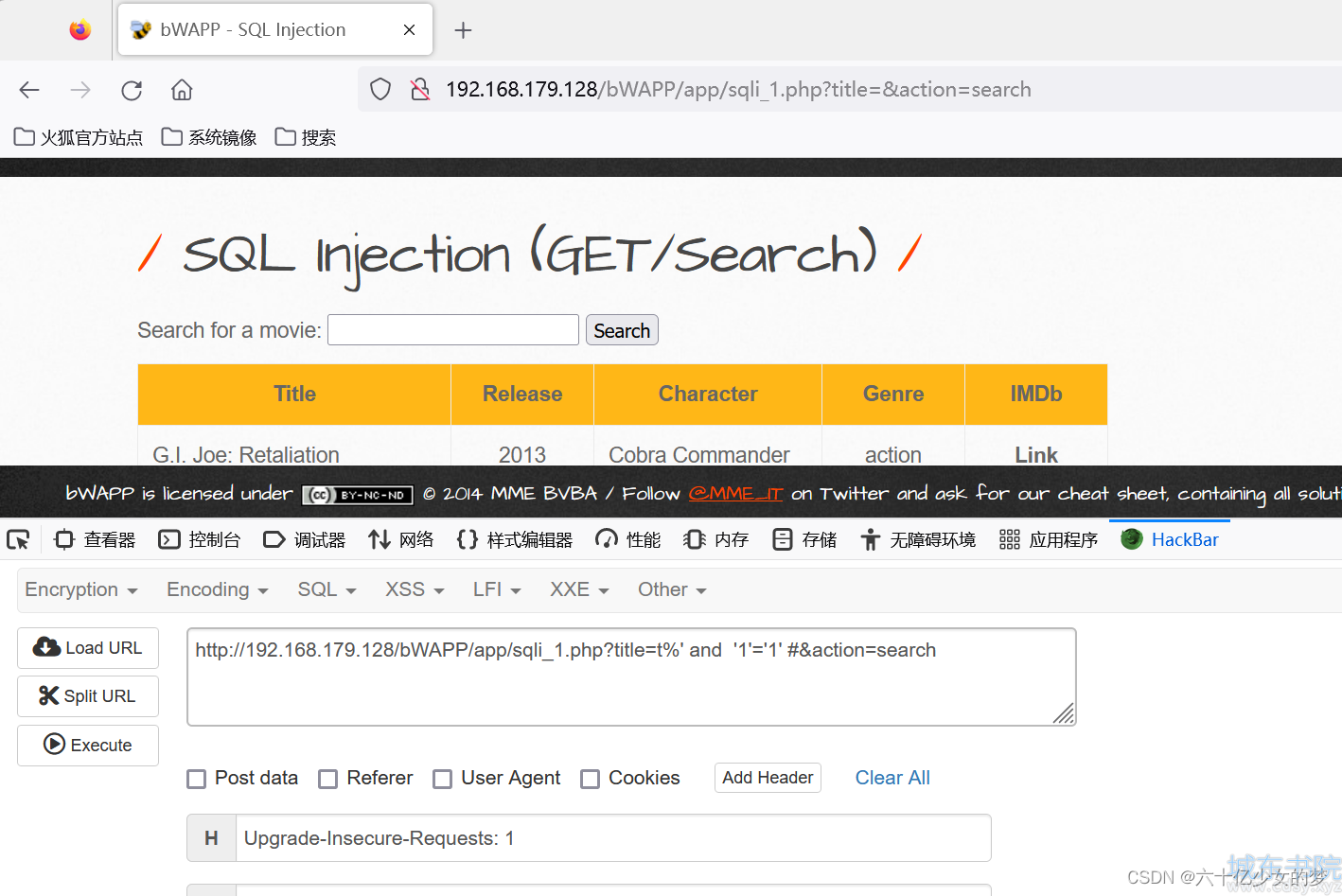Click the movie search text field
The width and height of the screenshot is (1342, 896).
pyautogui.click(x=453, y=330)
